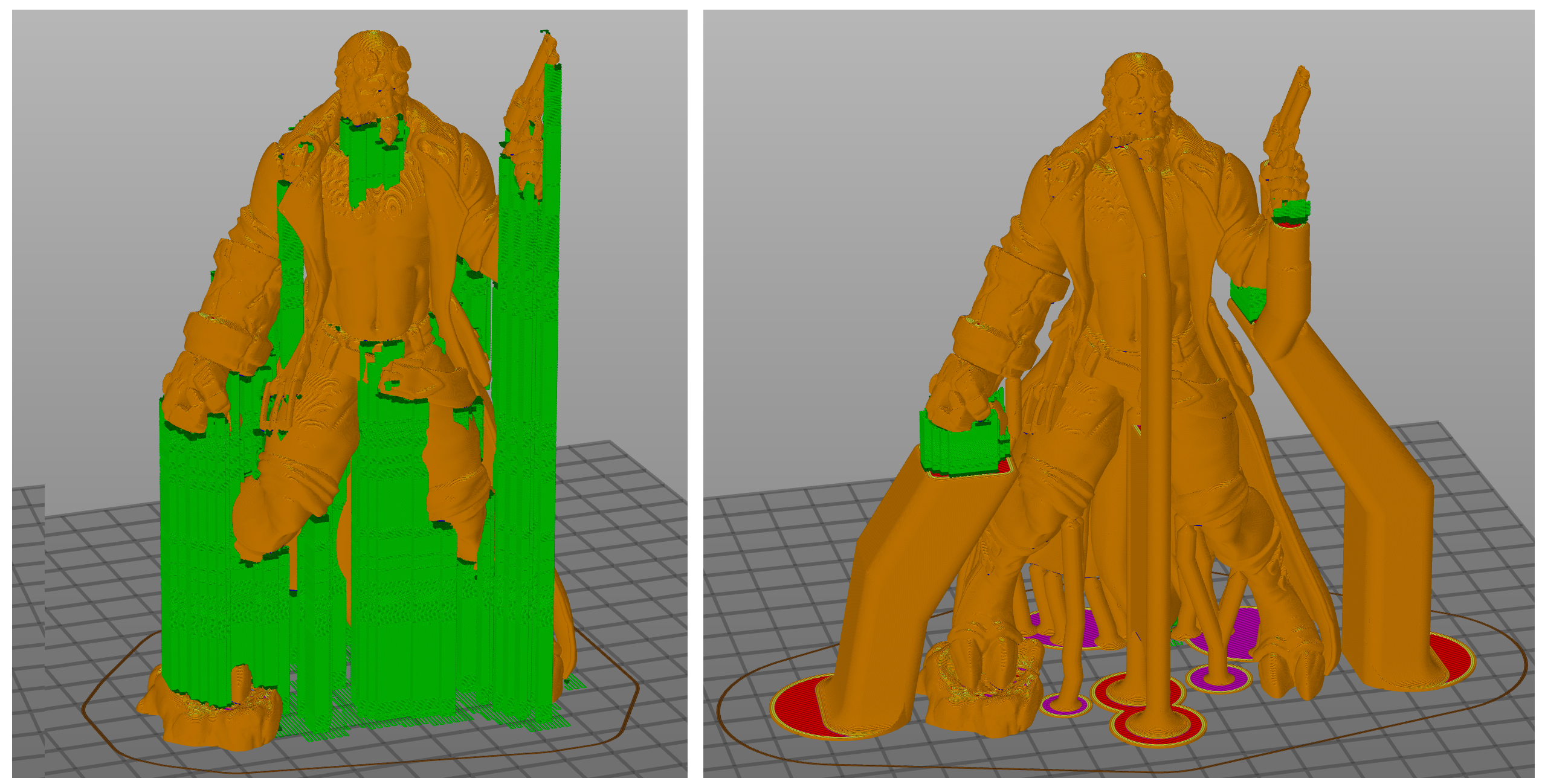Select the big stone fist in left preview

pos(193,393)
